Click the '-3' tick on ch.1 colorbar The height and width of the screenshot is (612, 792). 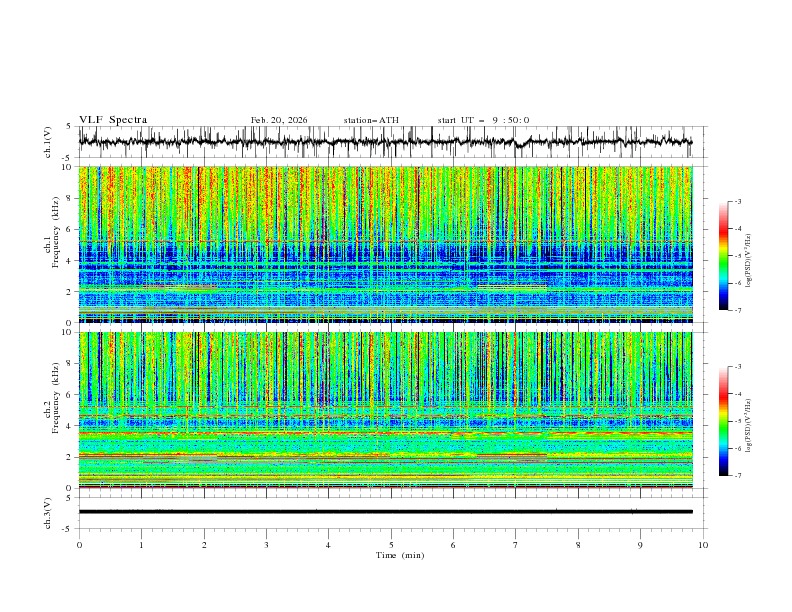click(x=738, y=201)
